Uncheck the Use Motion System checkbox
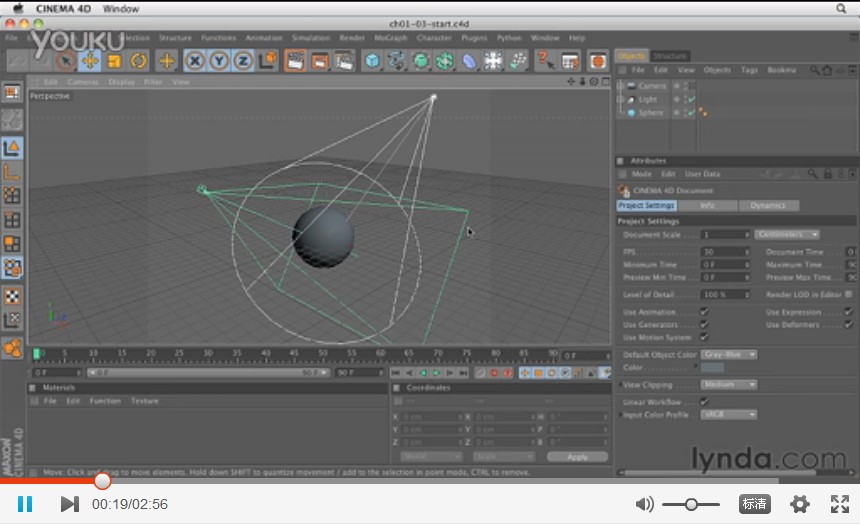 coord(704,337)
